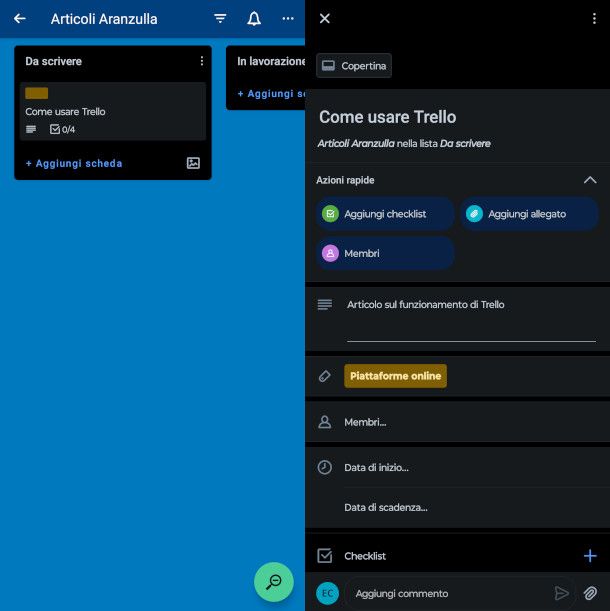Click Aggiungi checklist quick action
The width and height of the screenshot is (610, 611).
[x=385, y=214]
